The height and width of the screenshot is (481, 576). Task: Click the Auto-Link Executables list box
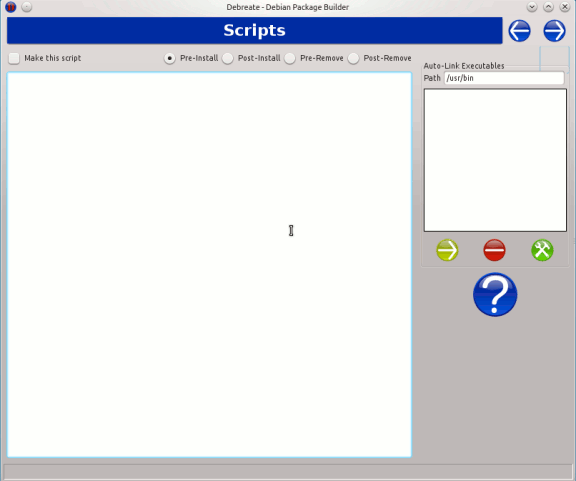click(x=495, y=160)
